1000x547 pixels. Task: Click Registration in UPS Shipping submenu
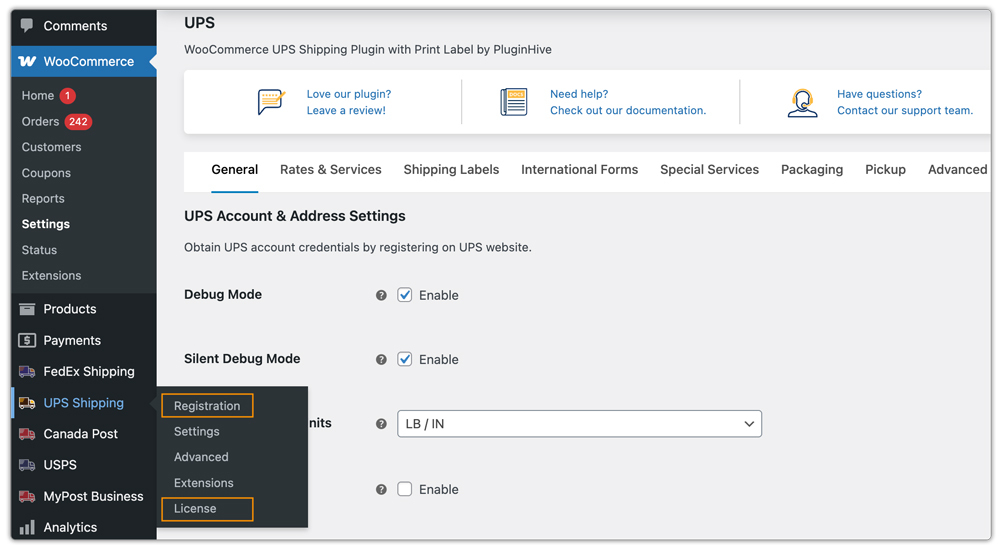pos(207,406)
